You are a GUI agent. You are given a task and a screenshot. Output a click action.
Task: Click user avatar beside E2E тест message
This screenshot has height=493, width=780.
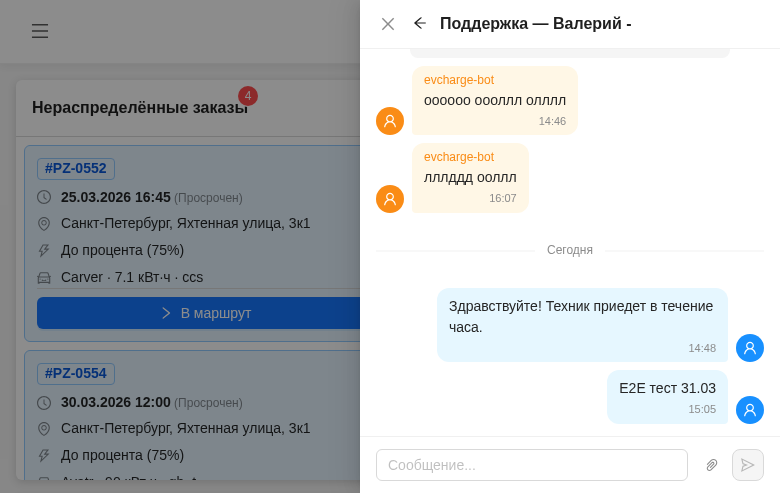750,410
